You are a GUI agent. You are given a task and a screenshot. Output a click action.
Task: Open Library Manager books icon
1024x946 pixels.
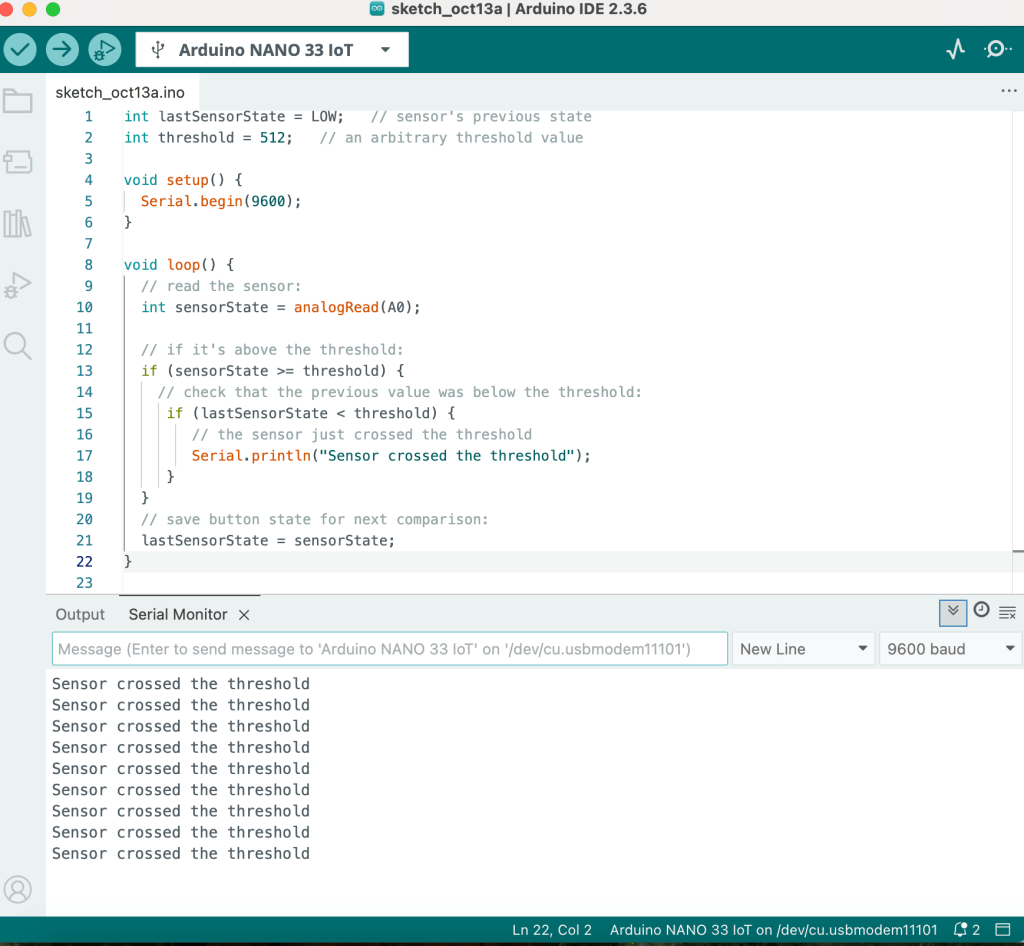[18, 223]
